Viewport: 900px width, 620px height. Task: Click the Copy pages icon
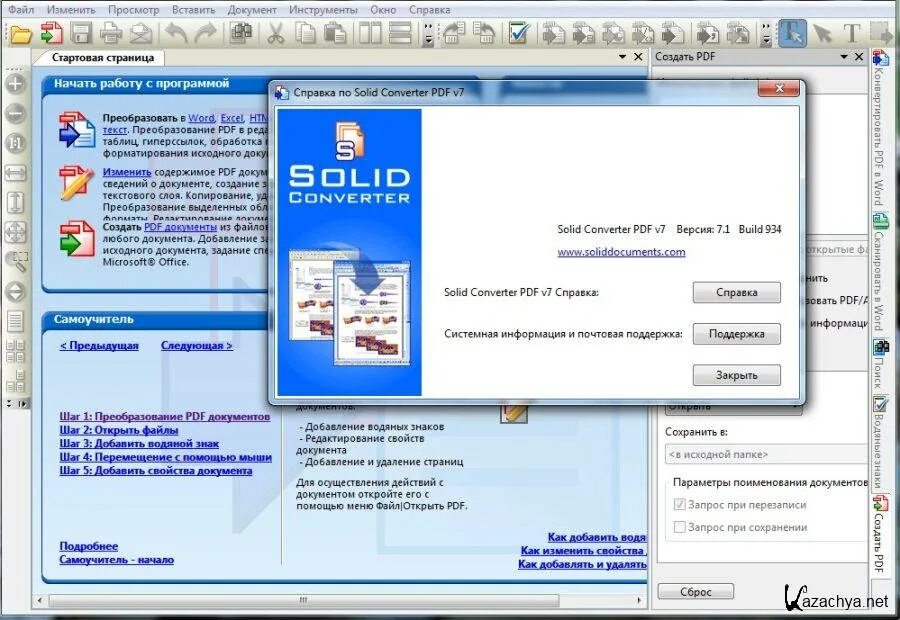click(x=305, y=33)
